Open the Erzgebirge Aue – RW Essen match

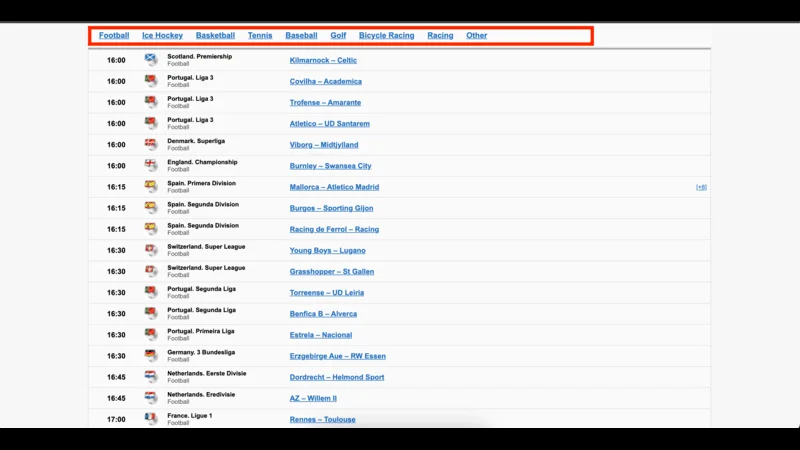pos(337,356)
